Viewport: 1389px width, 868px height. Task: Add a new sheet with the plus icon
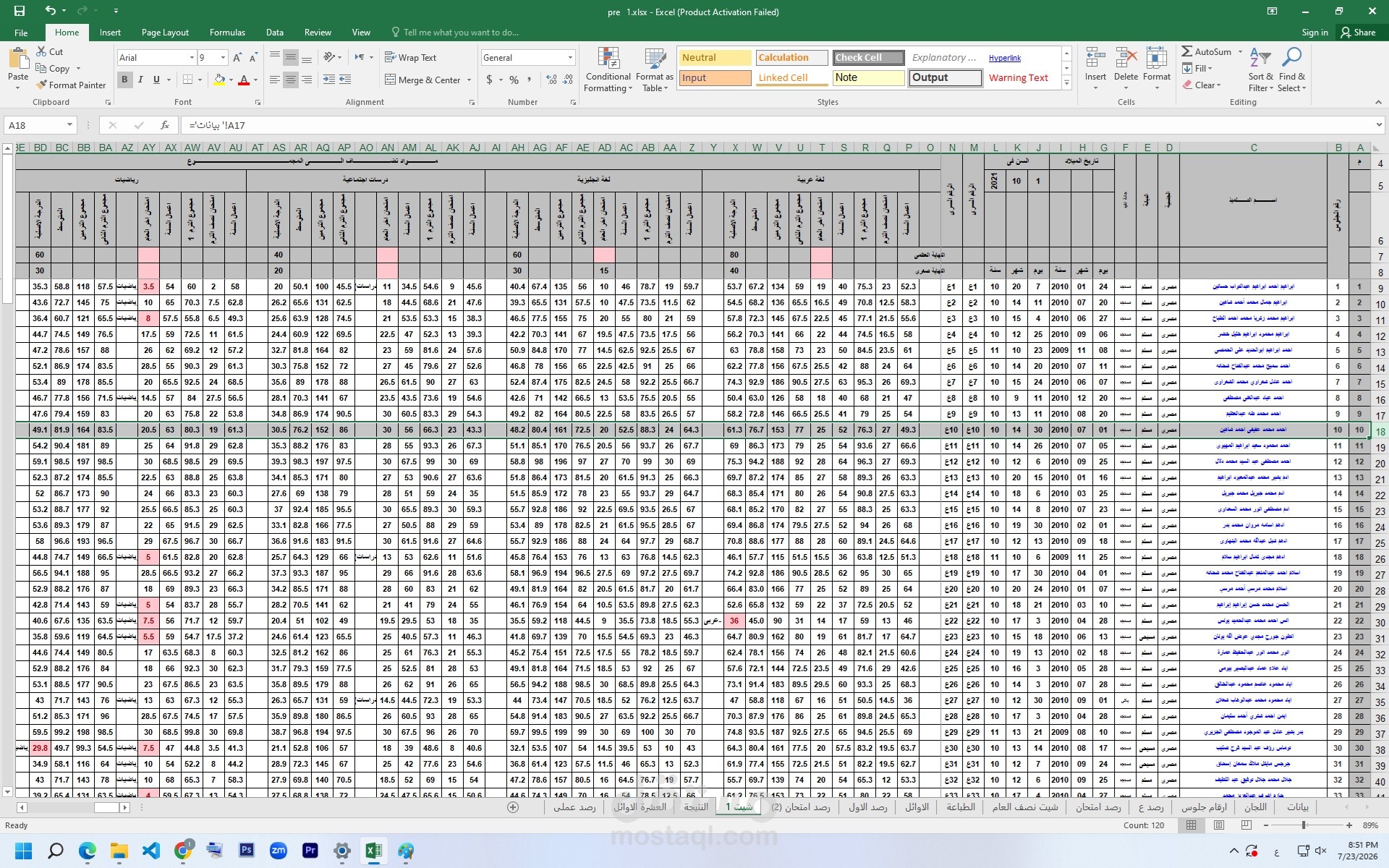513,807
